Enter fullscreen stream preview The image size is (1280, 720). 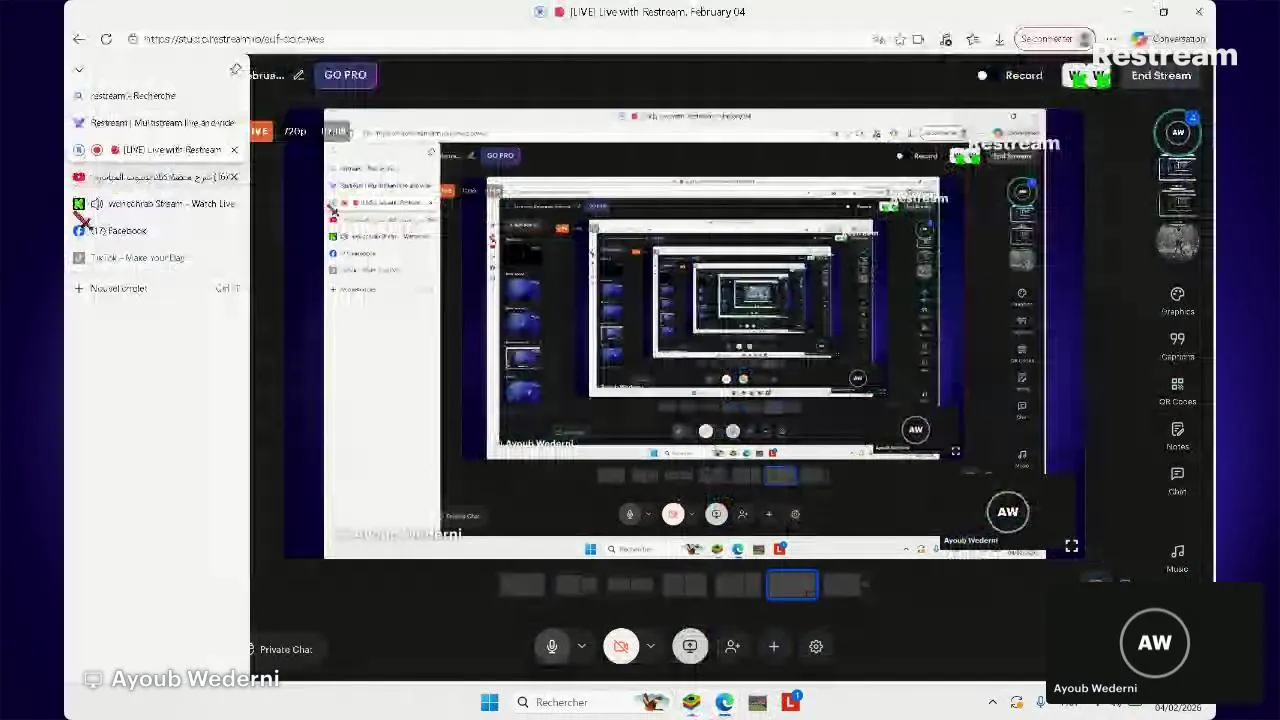(1071, 546)
